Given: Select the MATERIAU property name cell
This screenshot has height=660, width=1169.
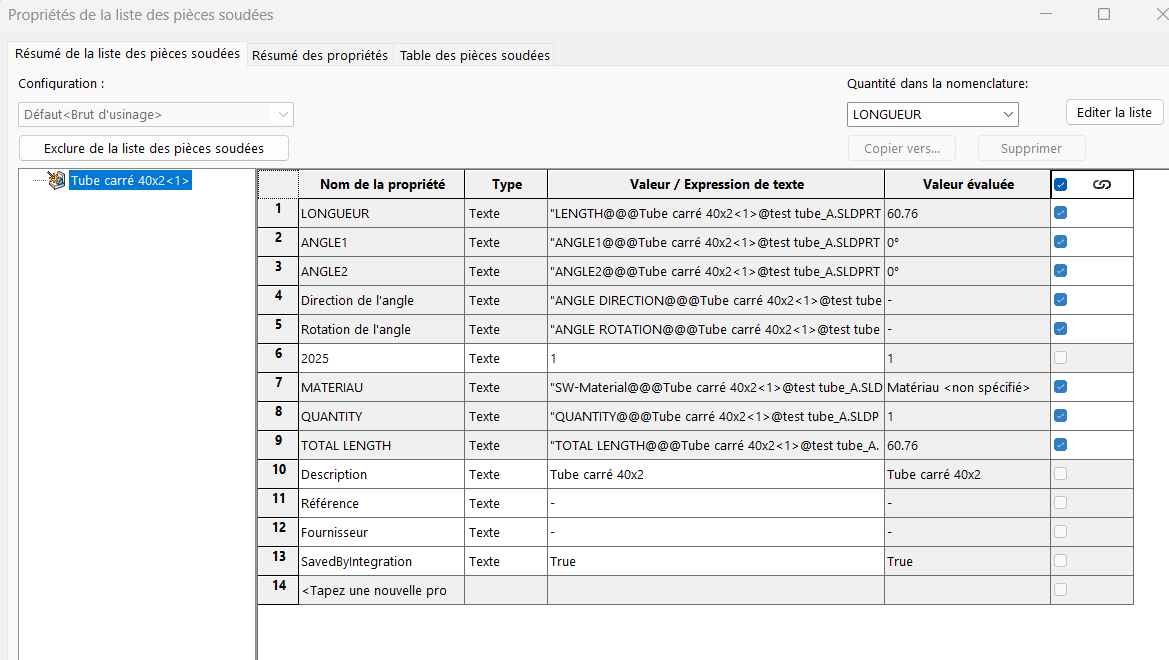Looking at the screenshot, I should tap(381, 387).
